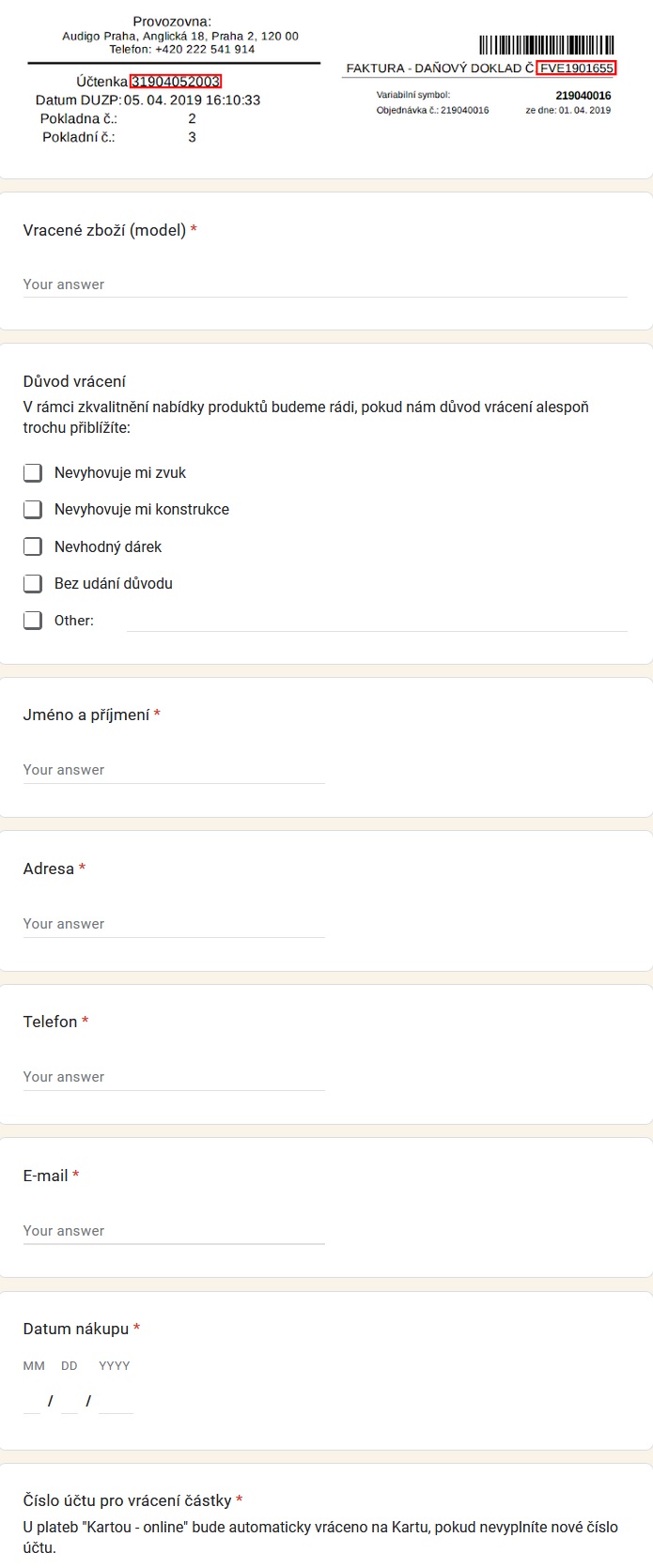Focus the text line next to Other

click(377, 620)
